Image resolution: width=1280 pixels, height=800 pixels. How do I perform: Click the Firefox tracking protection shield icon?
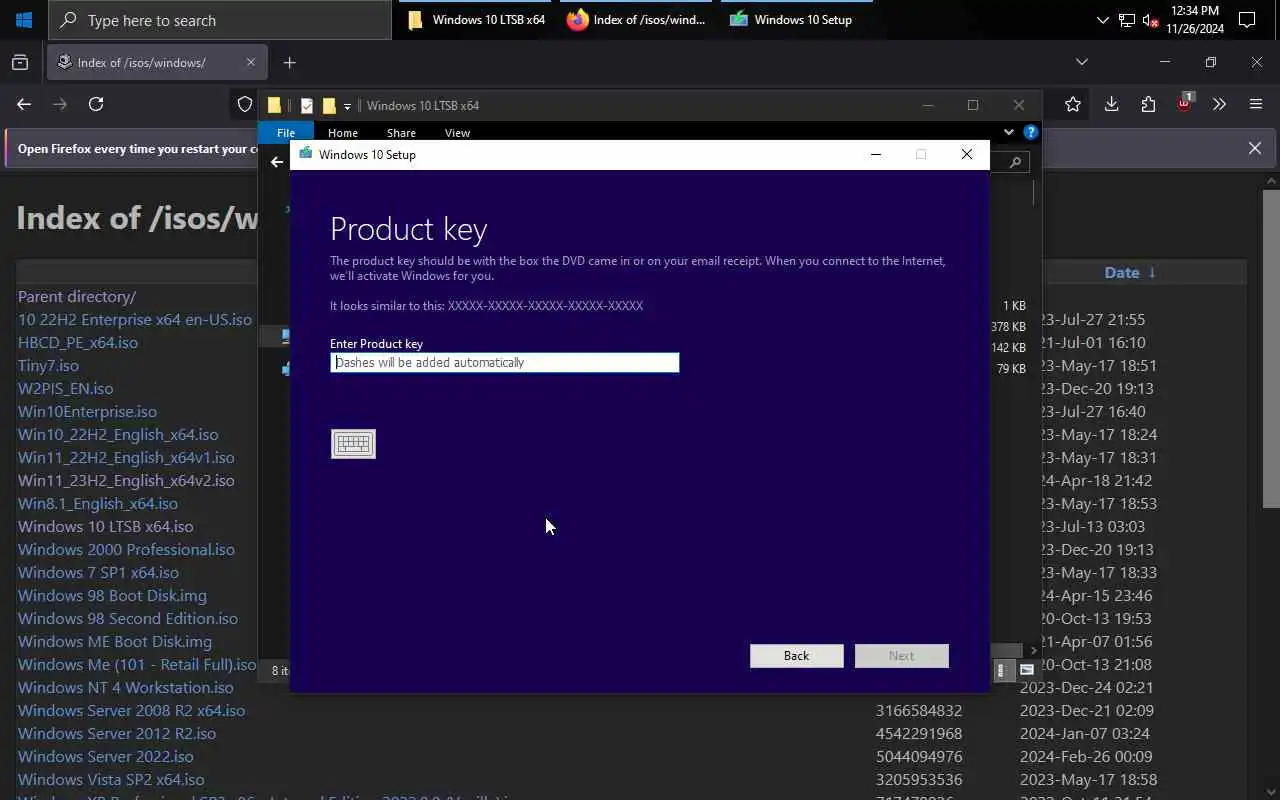[245, 104]
